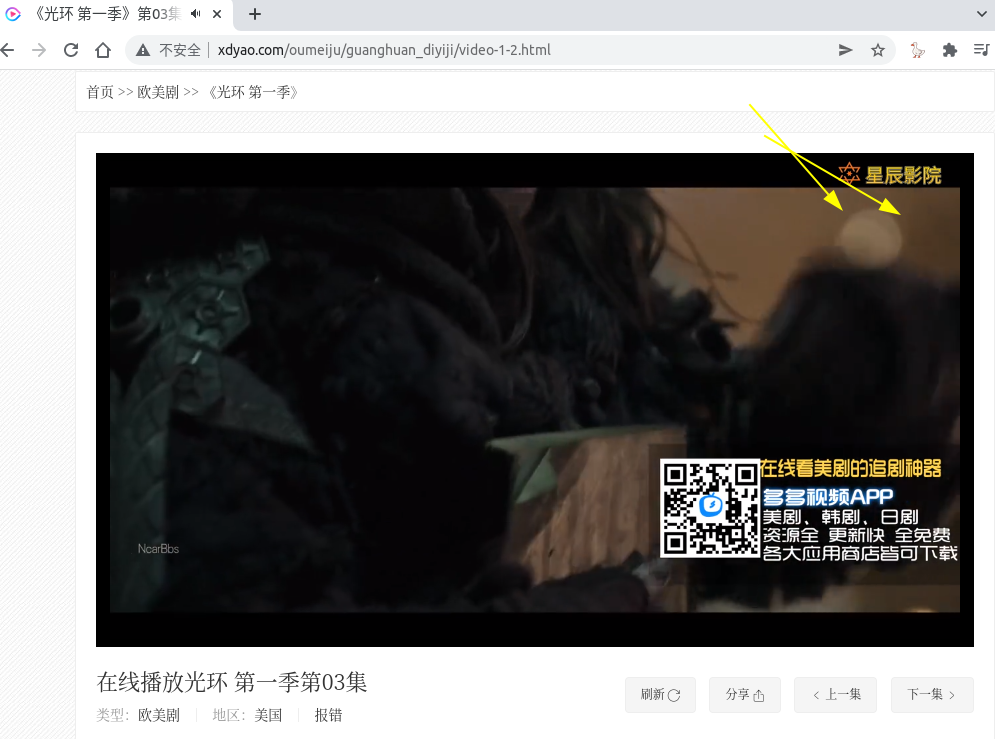Click the 刷新 refresh button

660,694
